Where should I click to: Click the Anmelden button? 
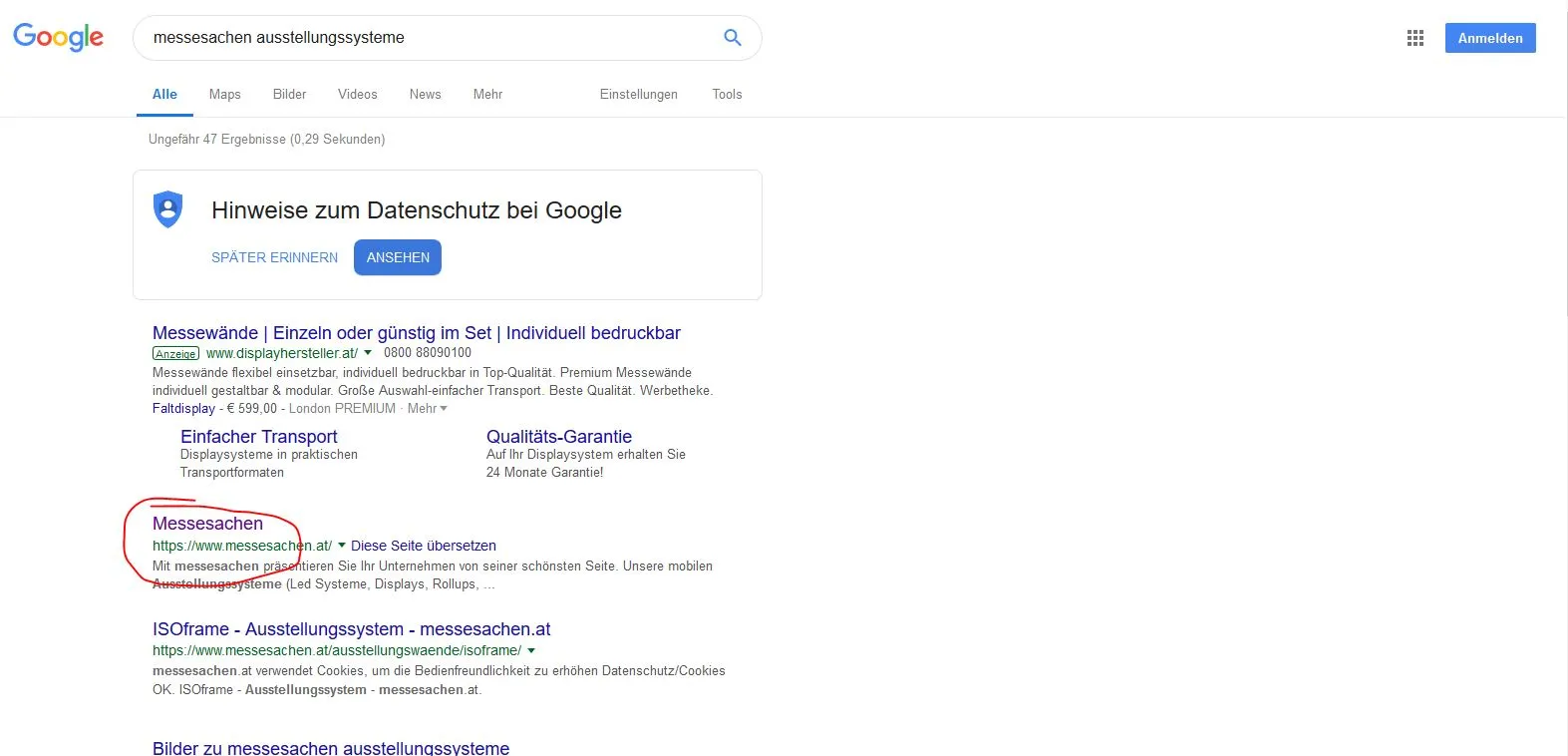click(x=1490, y=38)
